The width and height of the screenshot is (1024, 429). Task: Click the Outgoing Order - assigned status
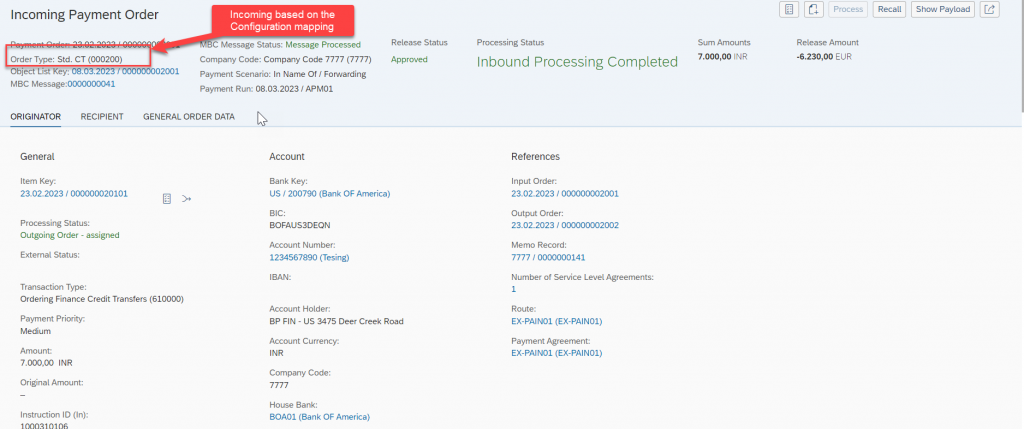tap(70, 235)
